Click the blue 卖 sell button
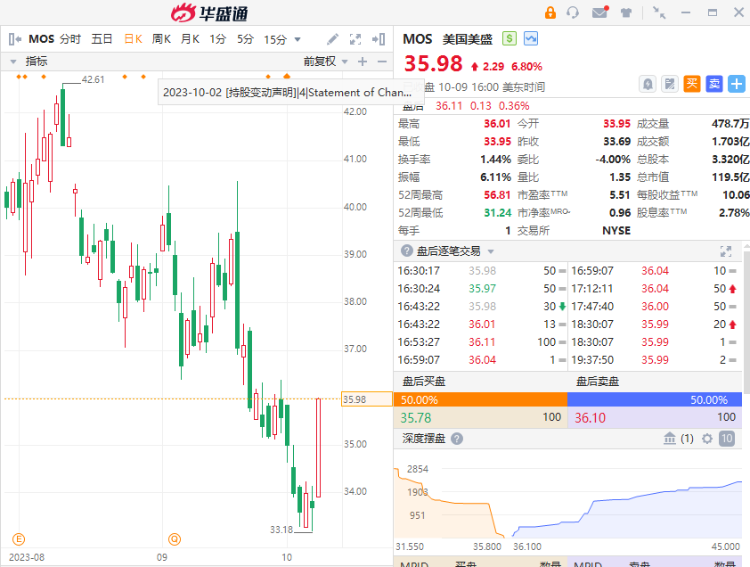The height and width of the screenshot is (567, 750). click(714, 84)
